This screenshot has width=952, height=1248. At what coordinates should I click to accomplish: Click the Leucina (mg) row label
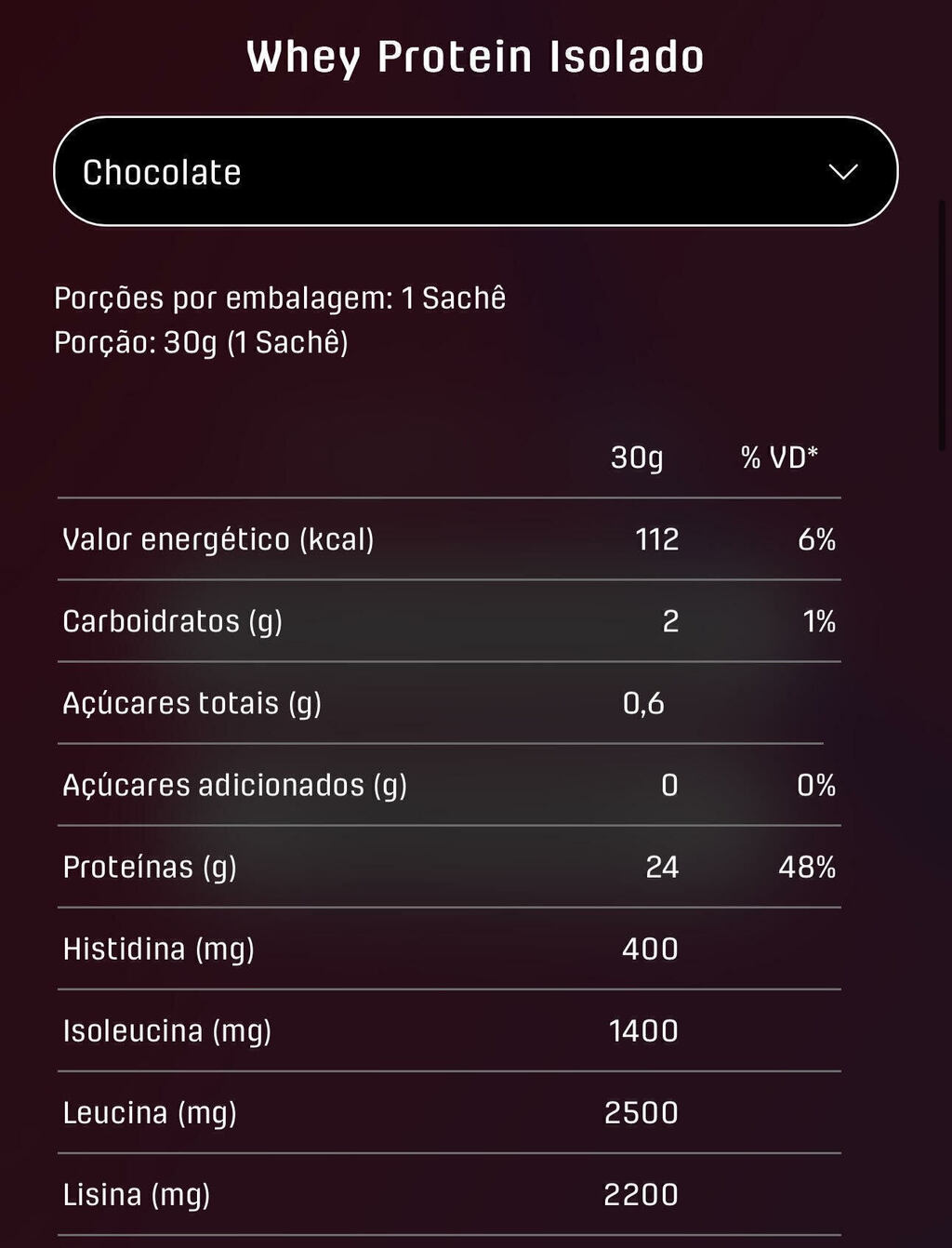150,1112
